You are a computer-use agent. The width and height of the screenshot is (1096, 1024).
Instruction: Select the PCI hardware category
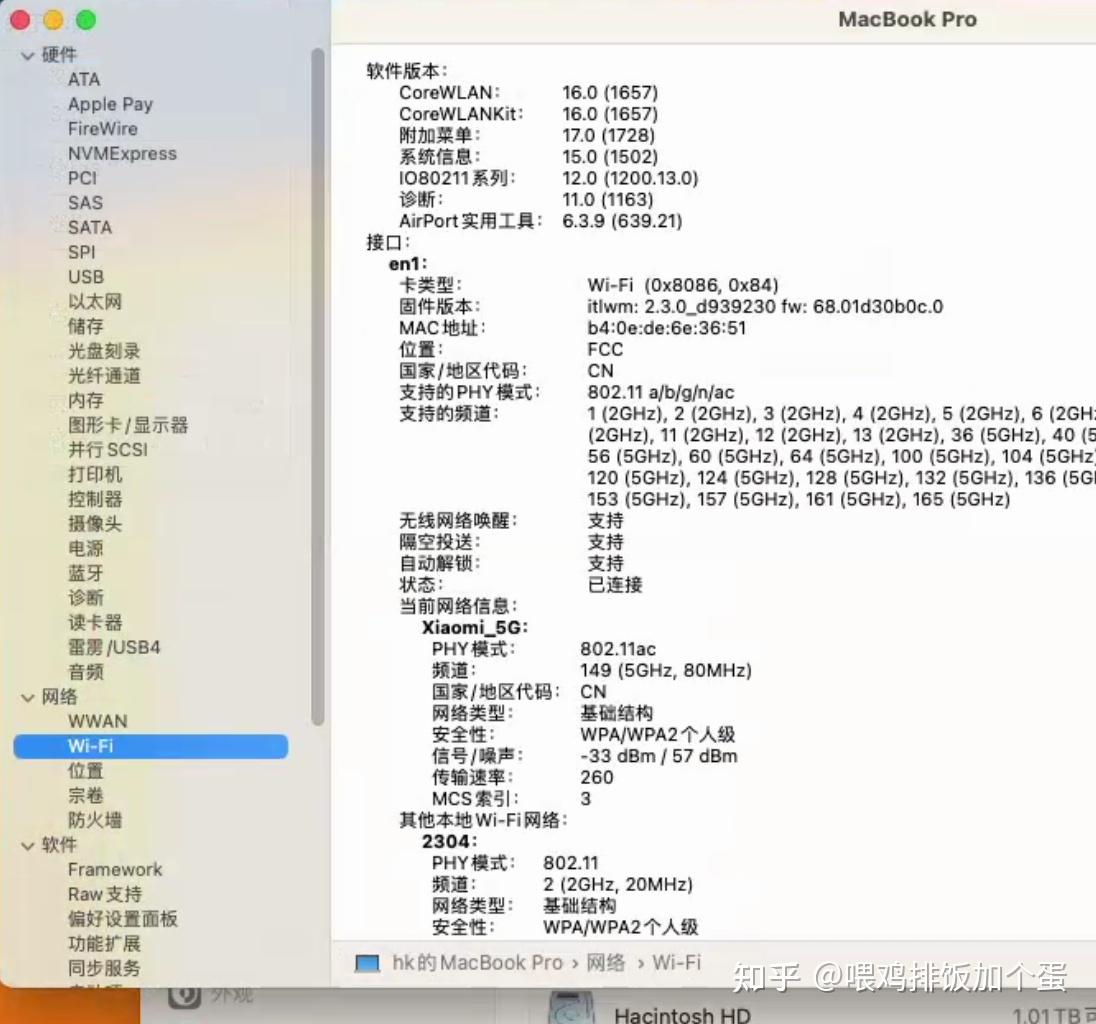click(80, 178)
